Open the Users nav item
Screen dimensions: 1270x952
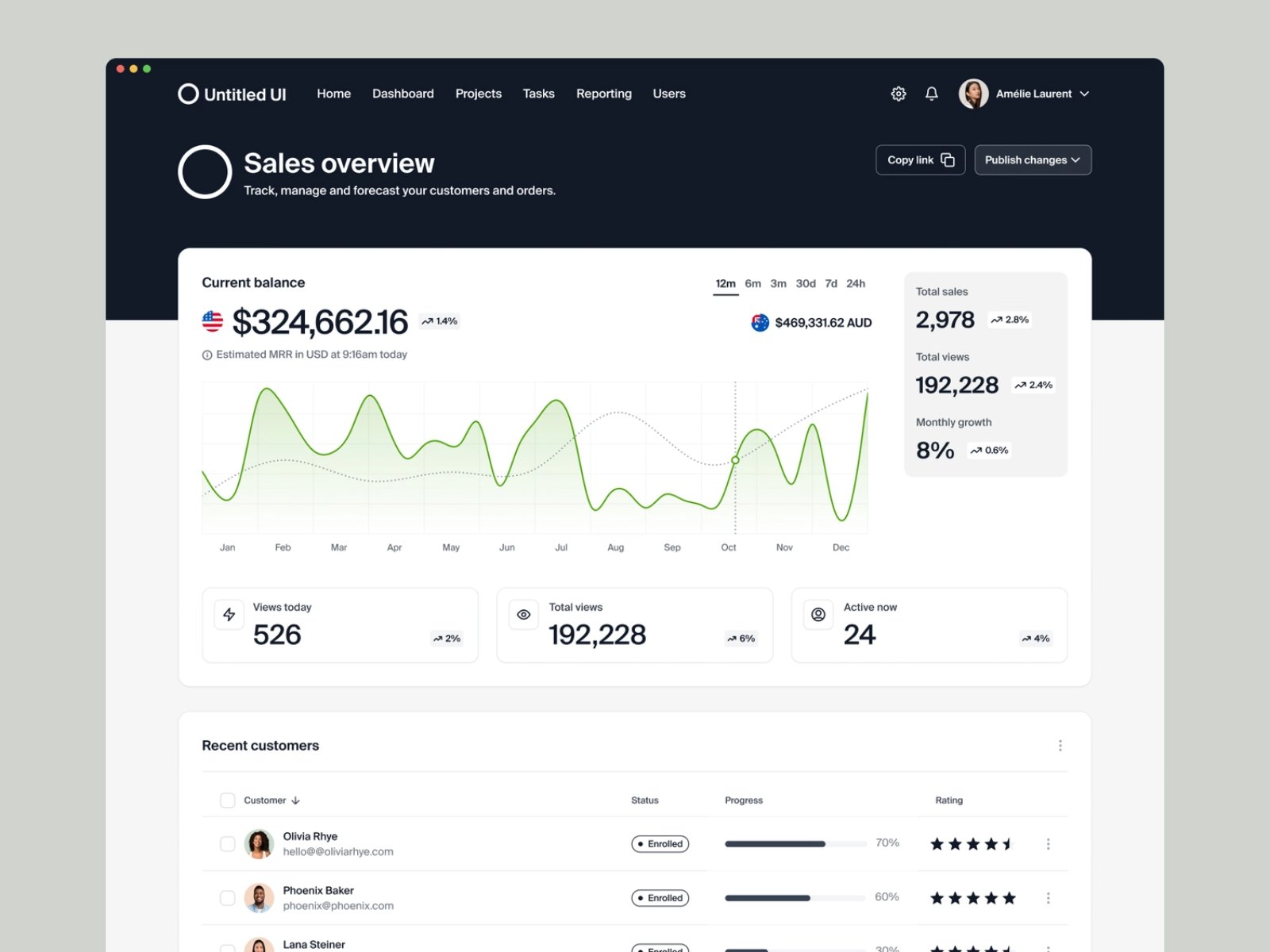click(x=669, y=94)
